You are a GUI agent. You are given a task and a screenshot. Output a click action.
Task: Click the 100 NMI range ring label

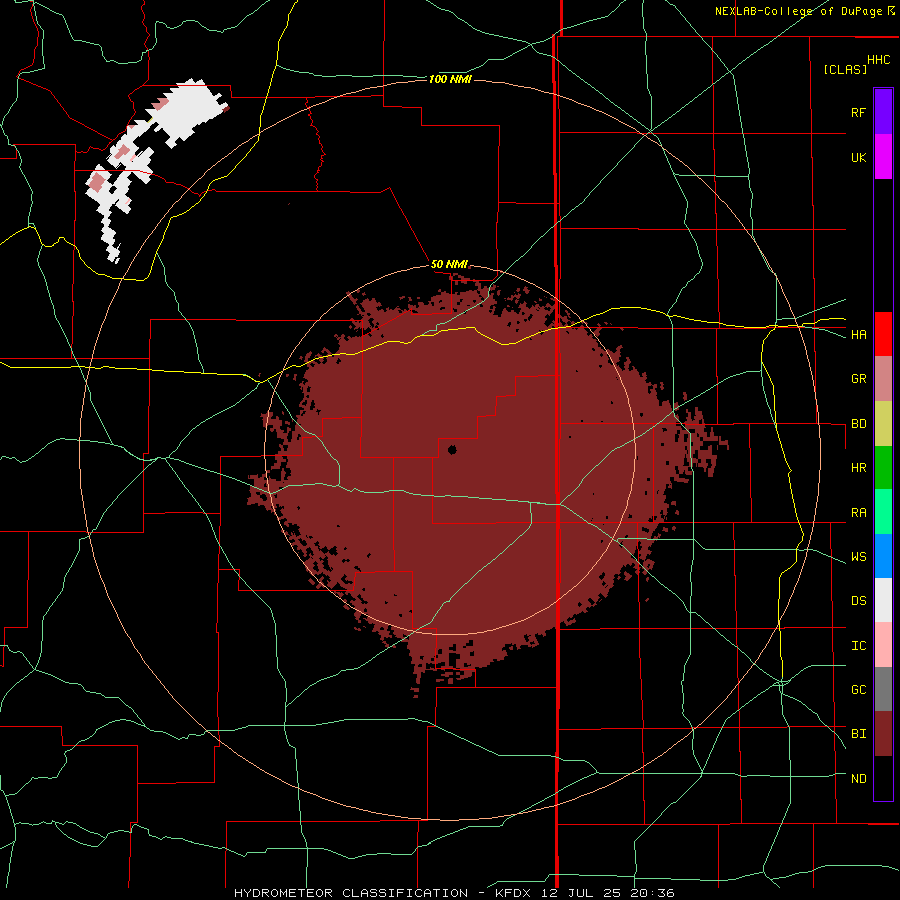point(450,79)
